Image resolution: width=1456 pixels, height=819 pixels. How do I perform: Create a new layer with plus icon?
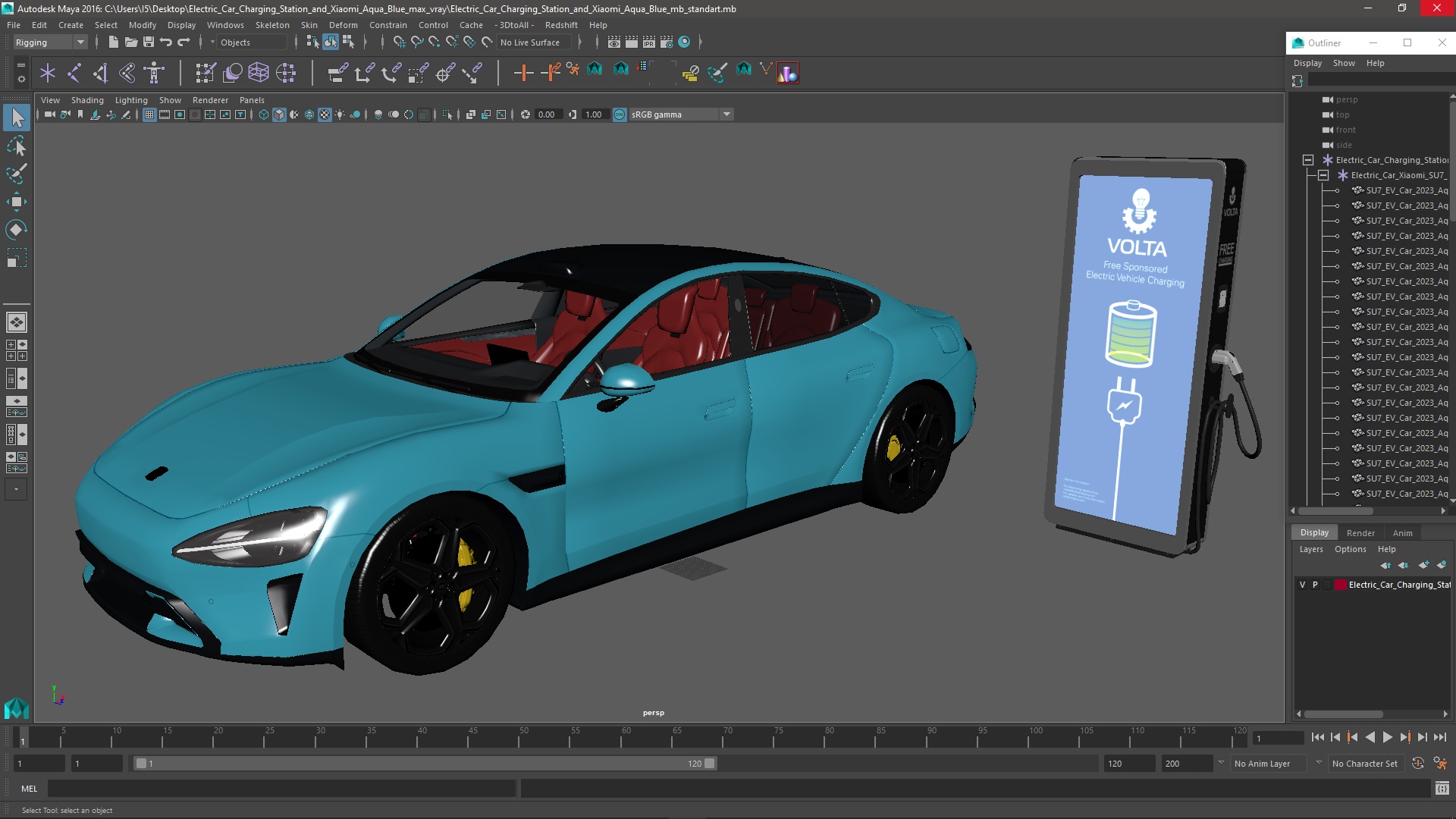pyautogui.click(x=1423, y=565)
